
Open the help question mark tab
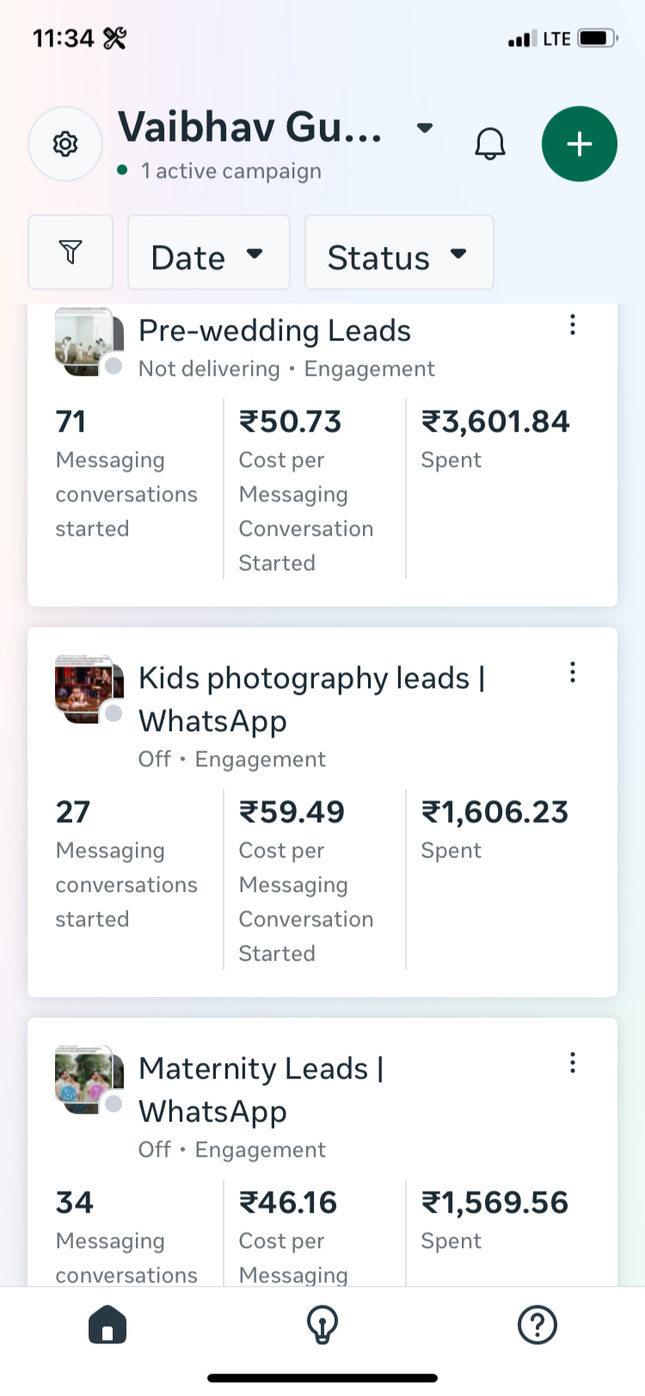[x=537, y=1326]
